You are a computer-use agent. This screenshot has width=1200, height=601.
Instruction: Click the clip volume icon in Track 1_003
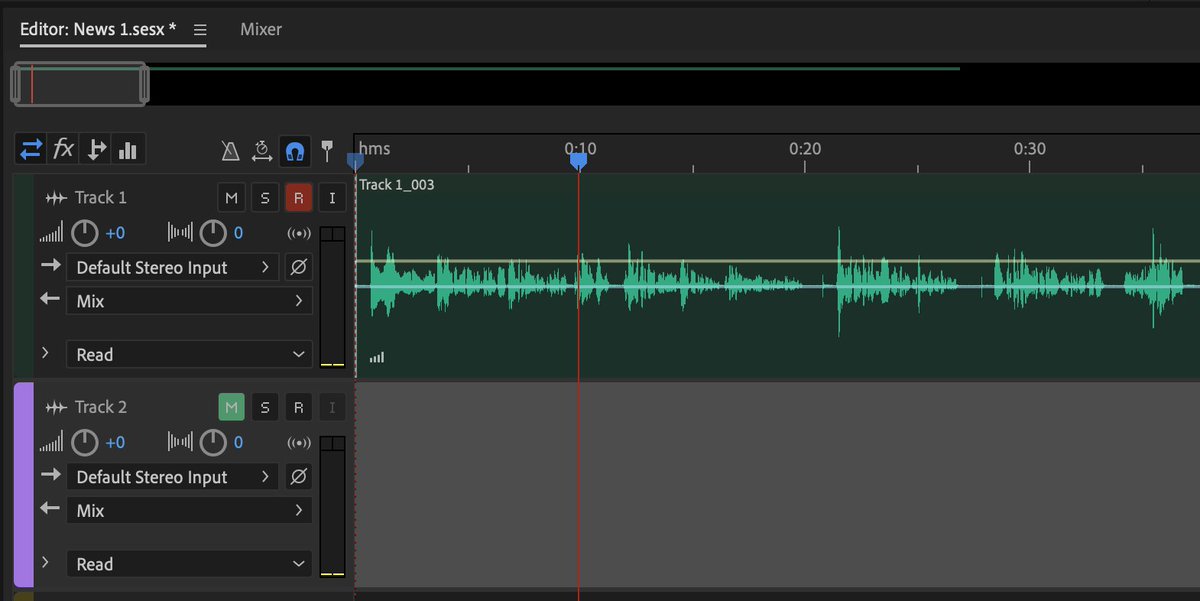(377, 357)
